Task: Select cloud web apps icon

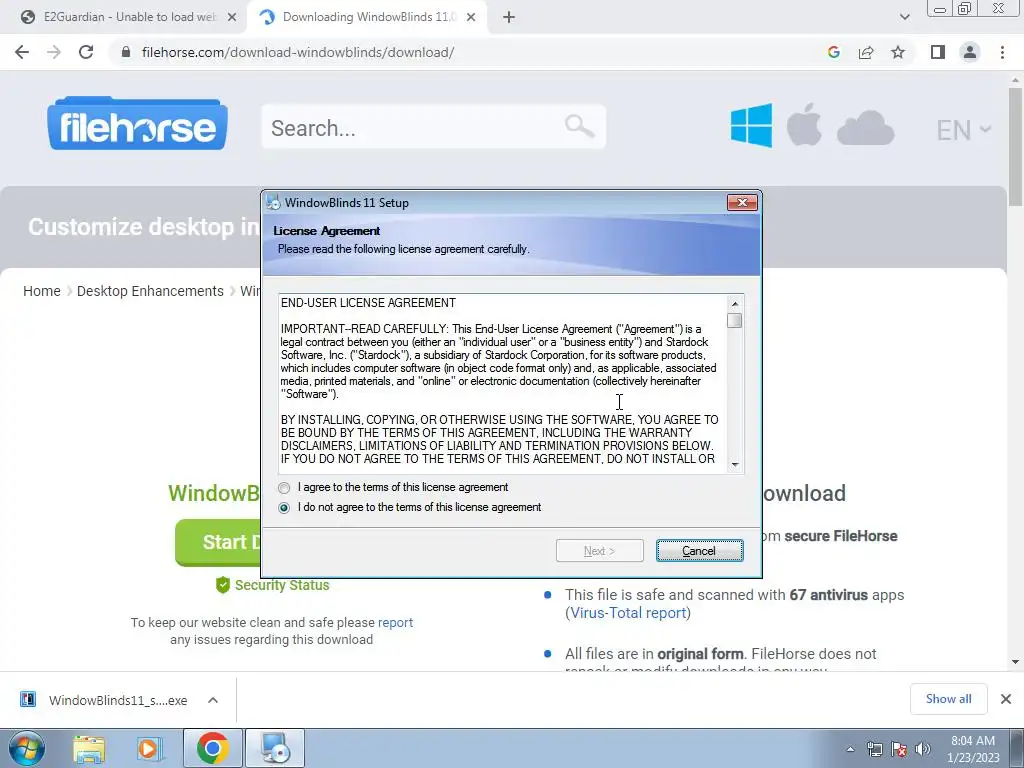Action: (865, 128)
